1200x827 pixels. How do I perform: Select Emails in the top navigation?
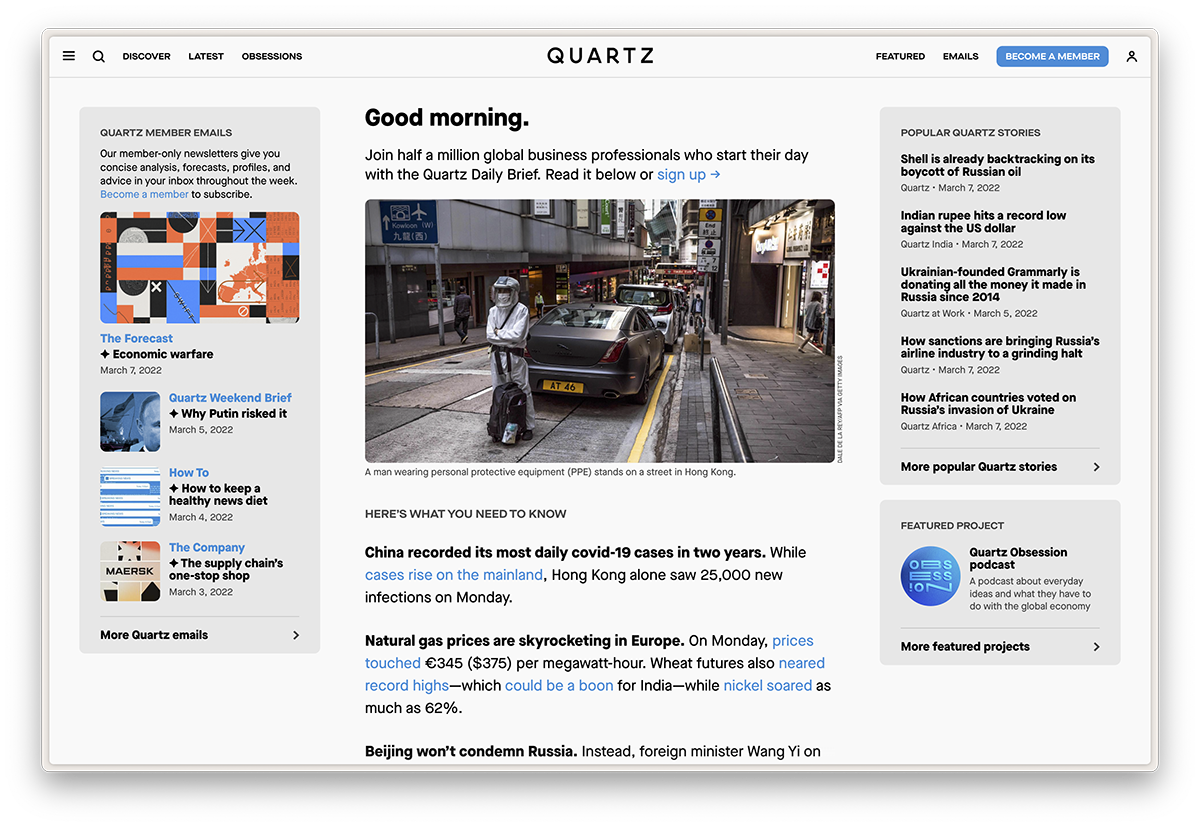(x=960, y=56)
